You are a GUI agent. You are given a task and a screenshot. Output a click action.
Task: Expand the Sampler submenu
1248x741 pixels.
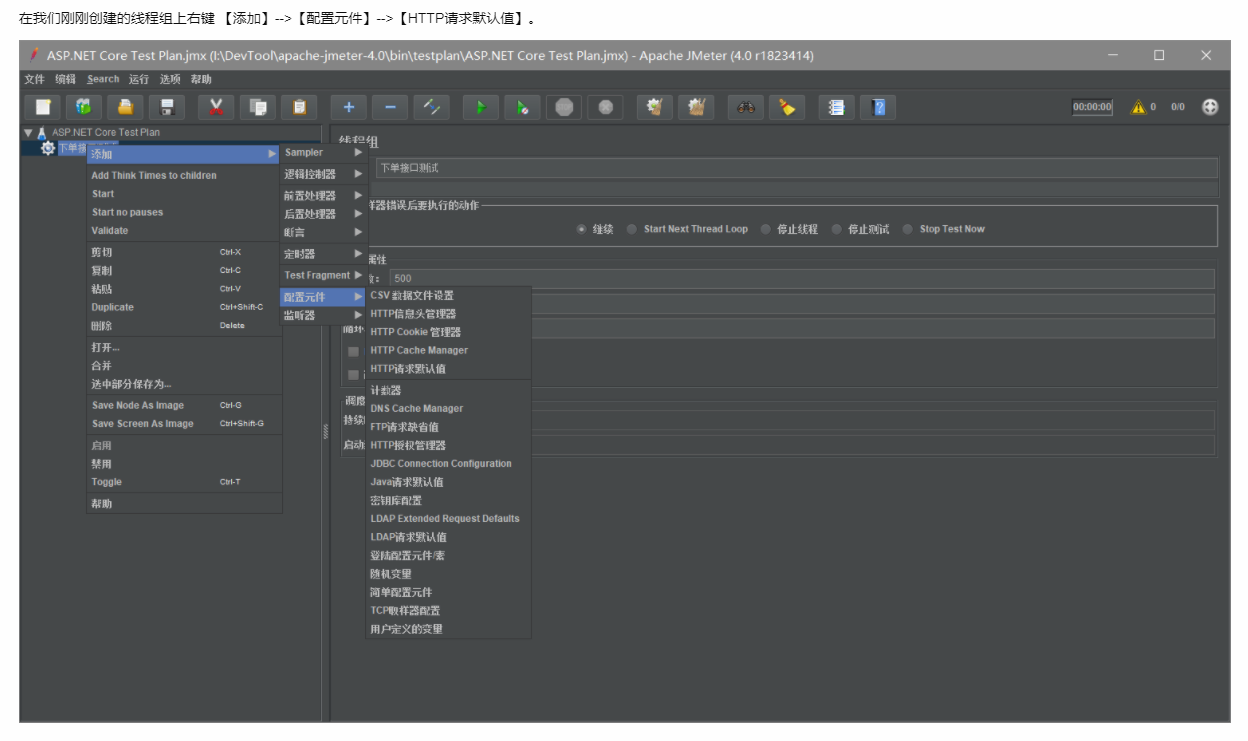tap(323, 153)
